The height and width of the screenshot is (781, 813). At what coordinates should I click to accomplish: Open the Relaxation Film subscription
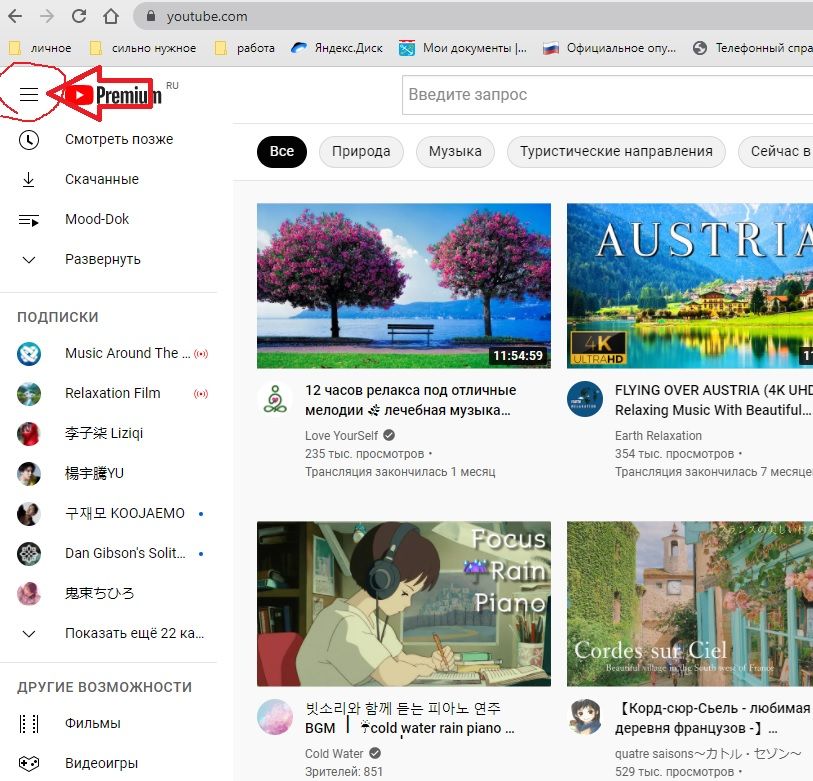112,393
